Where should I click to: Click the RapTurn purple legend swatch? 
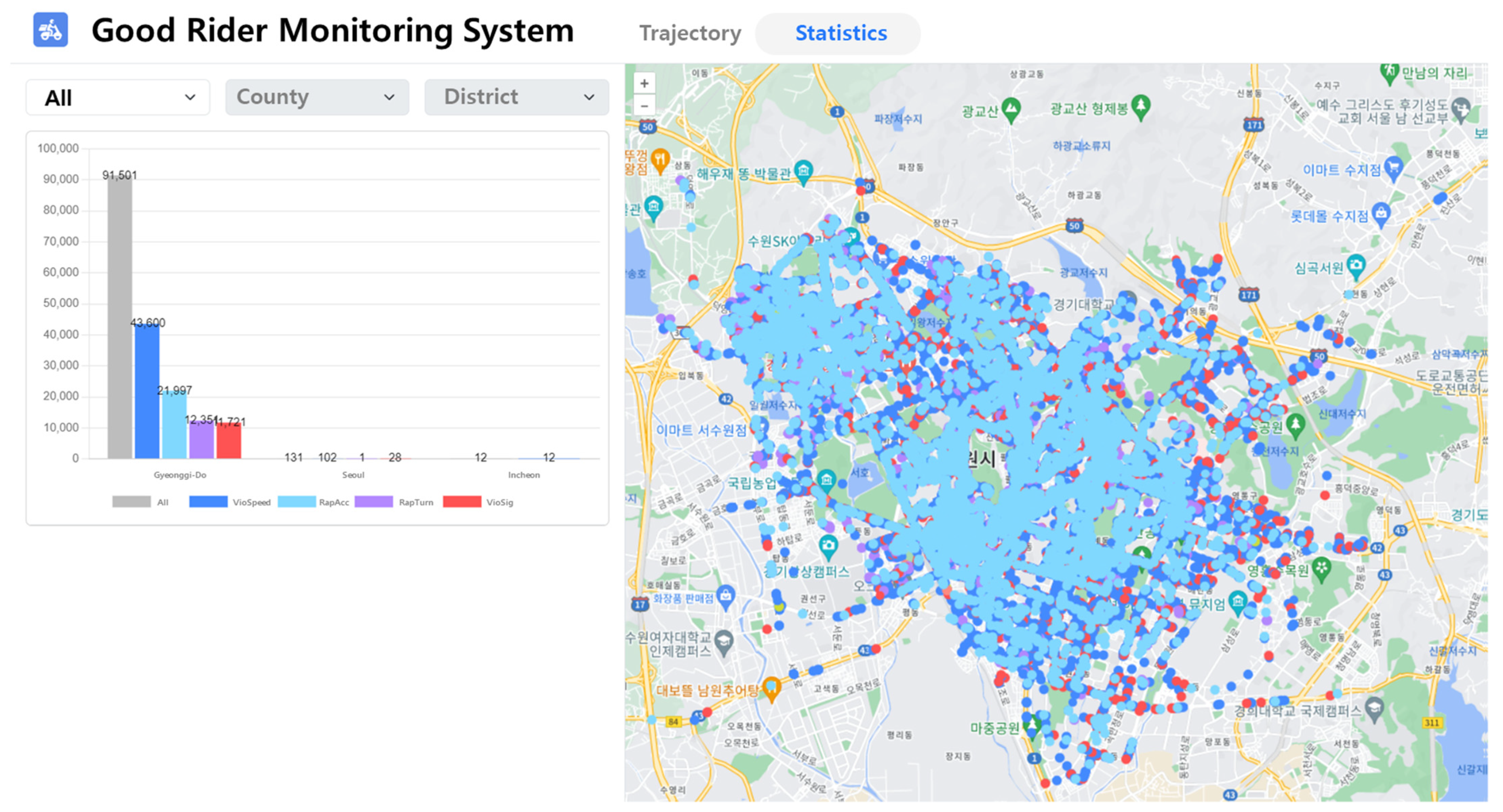click(x=373, y=502)
